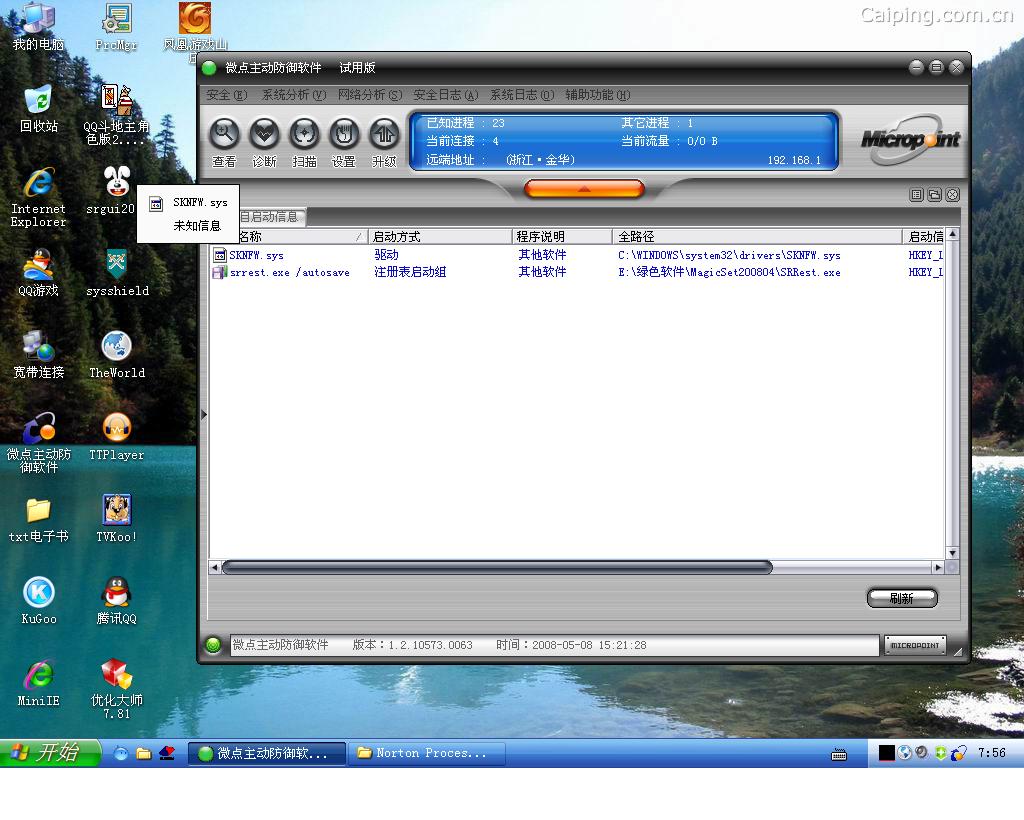Image resolution: width=1024 pixels, height=820 pixels.
Task: Close the inner panel with its X icon
Action: click(x=953, y=195)
